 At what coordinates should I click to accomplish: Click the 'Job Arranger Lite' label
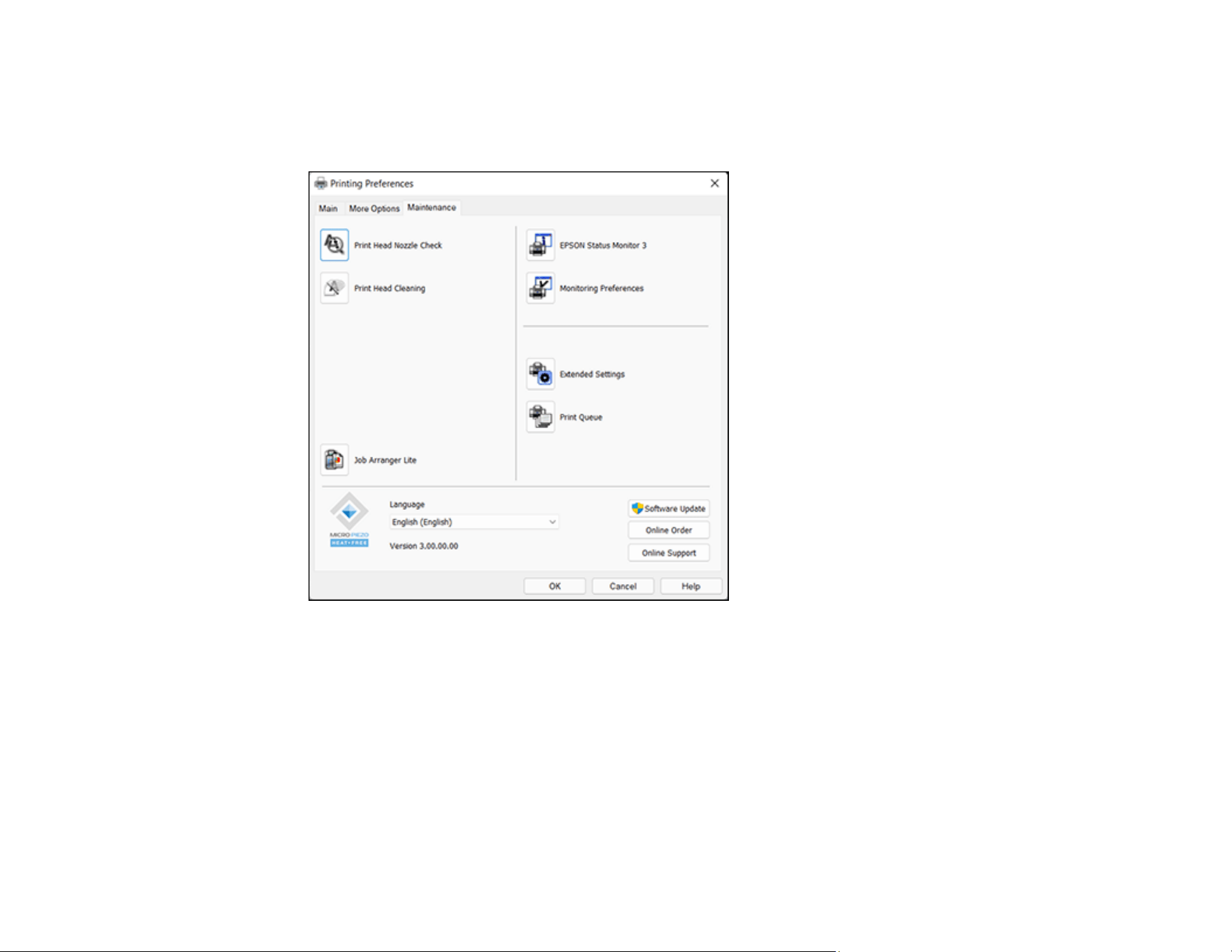tap(385, 460)
